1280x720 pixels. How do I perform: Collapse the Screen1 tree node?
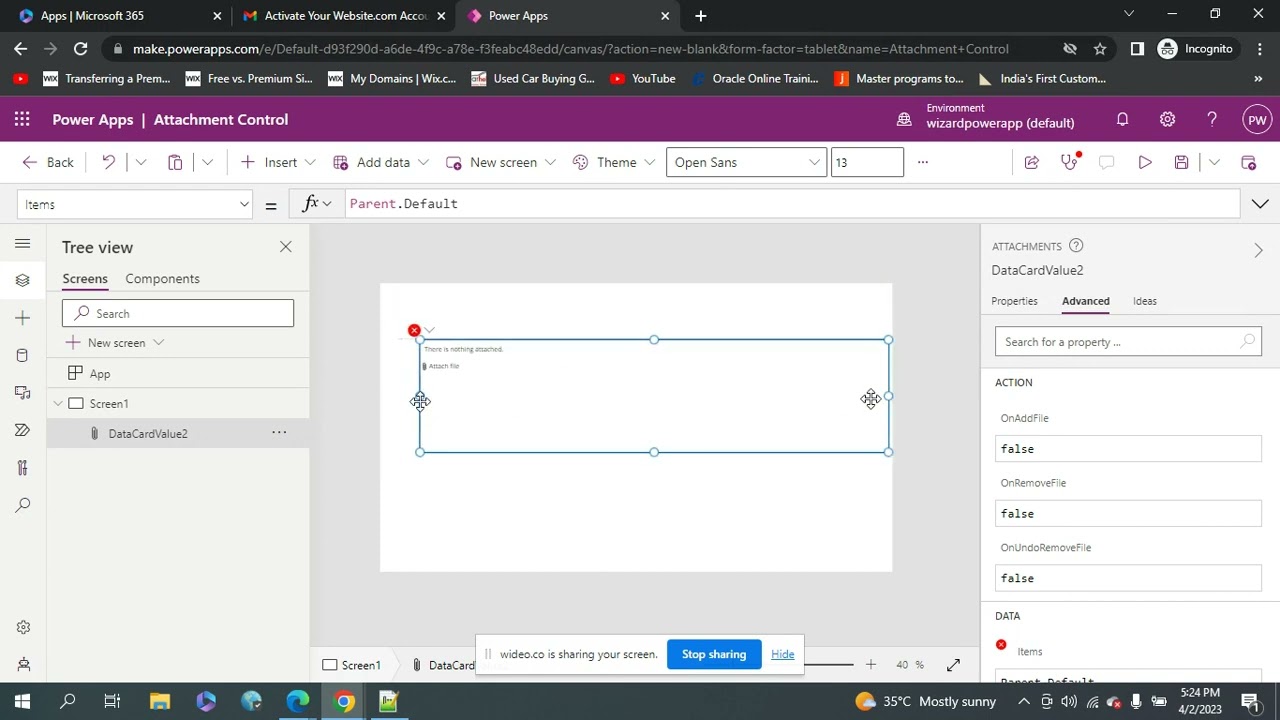58,404
